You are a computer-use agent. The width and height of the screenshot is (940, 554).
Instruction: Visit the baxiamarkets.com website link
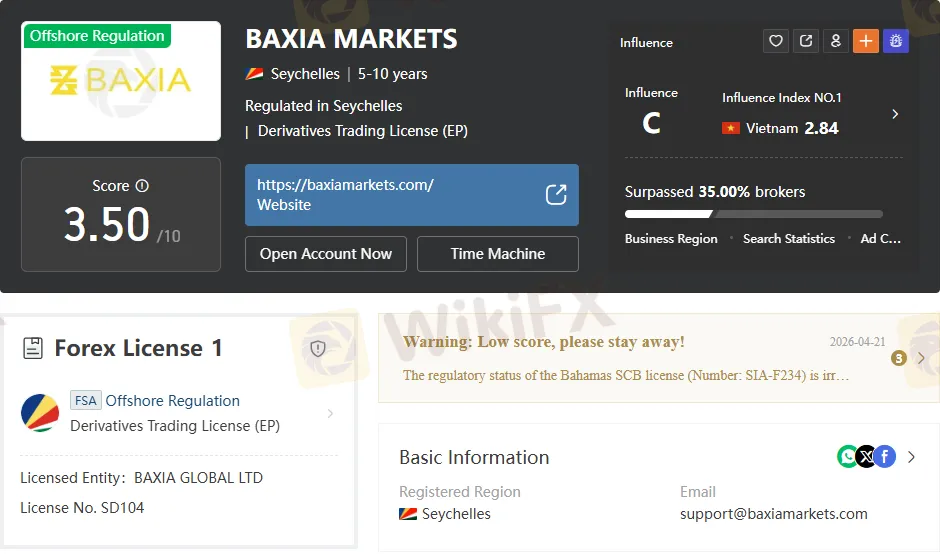[x=411, y=195]
